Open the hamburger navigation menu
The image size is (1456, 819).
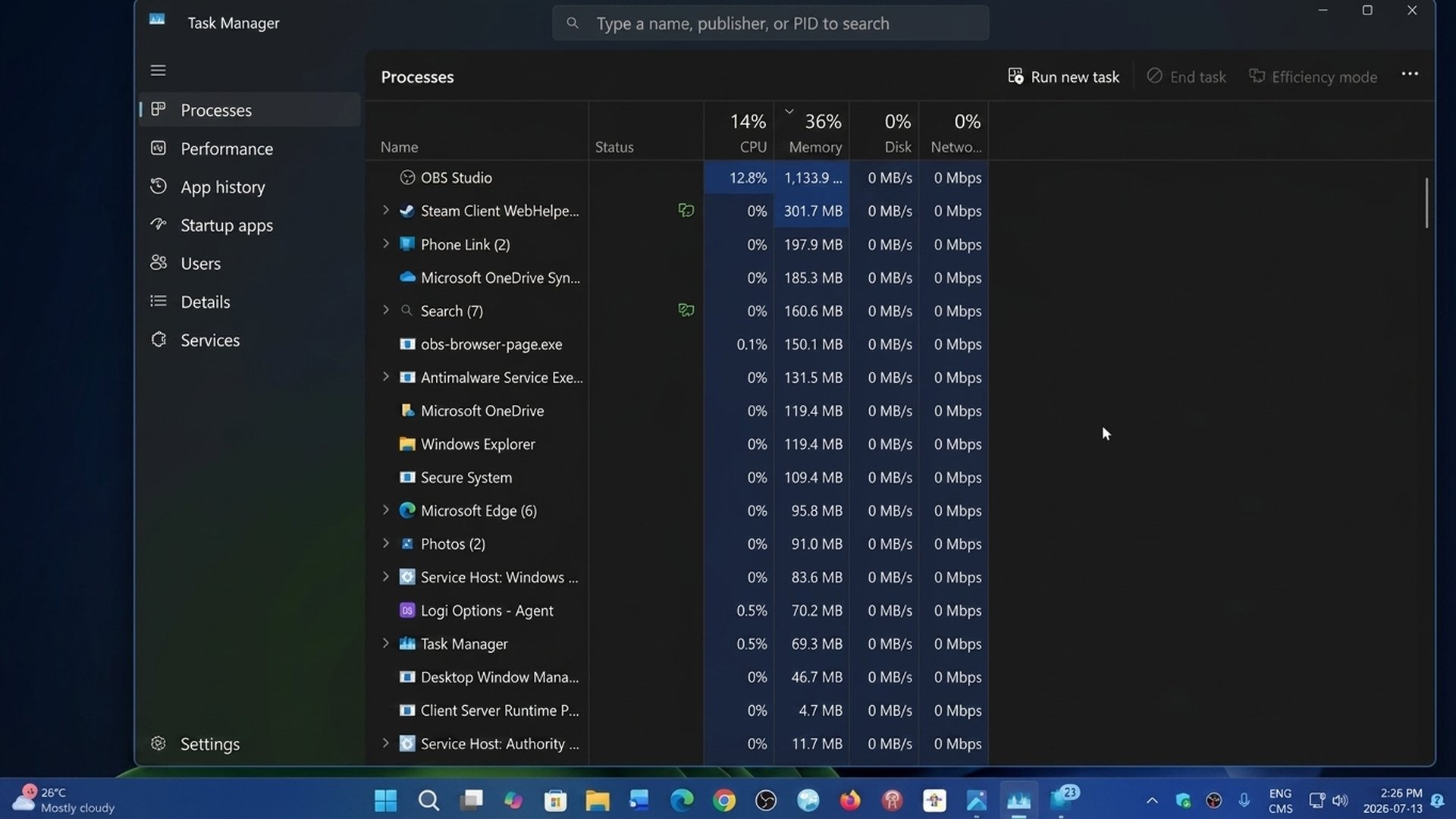click(x=158, y=71)
